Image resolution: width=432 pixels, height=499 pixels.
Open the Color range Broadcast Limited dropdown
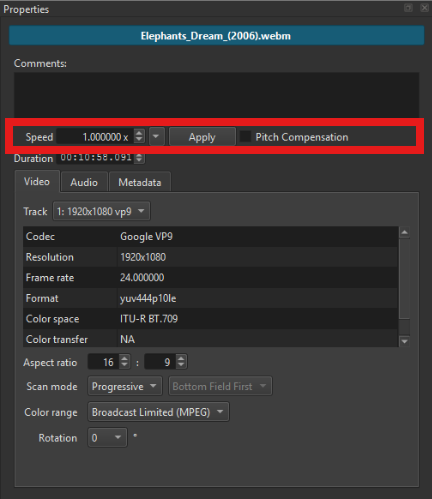[x=158, y=412]
